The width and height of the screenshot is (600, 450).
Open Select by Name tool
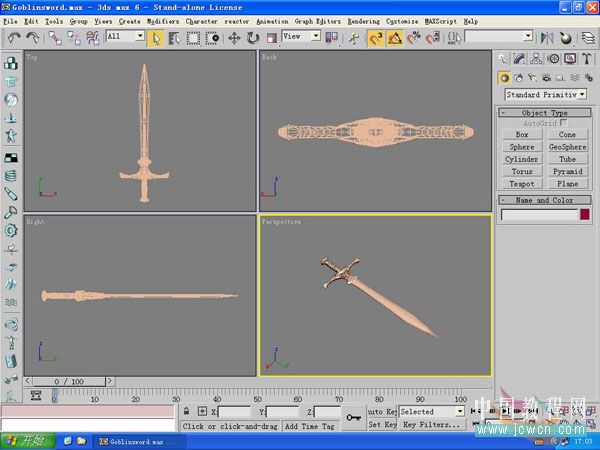pyautogui.click(x=174, y=38)
